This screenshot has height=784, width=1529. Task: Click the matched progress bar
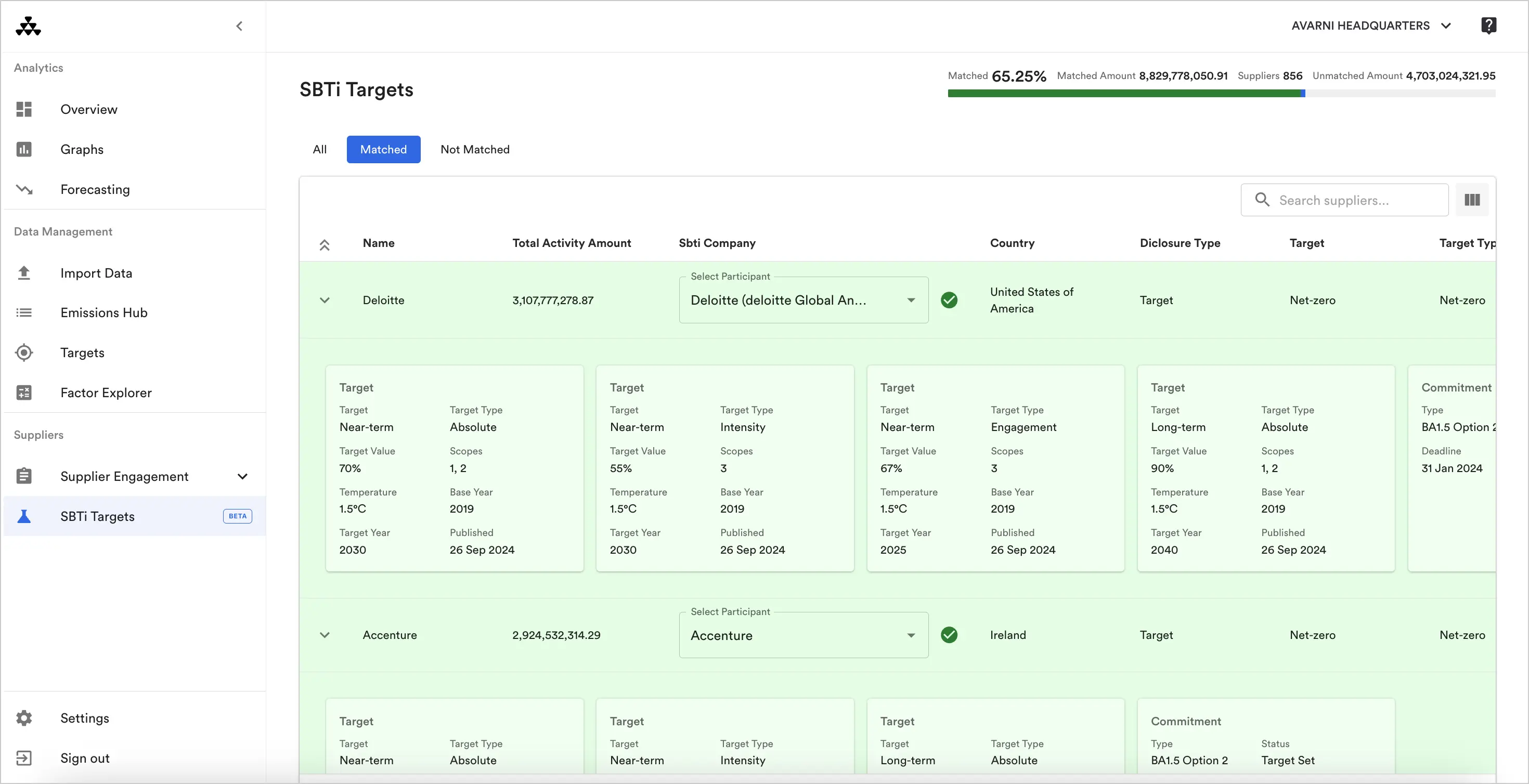point(1221,93)
